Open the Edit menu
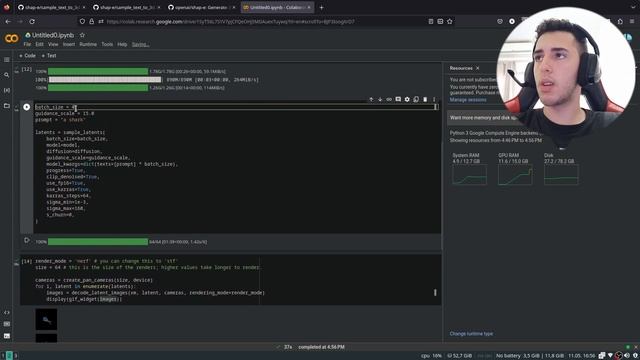The image size is (640, 360). 39,44
